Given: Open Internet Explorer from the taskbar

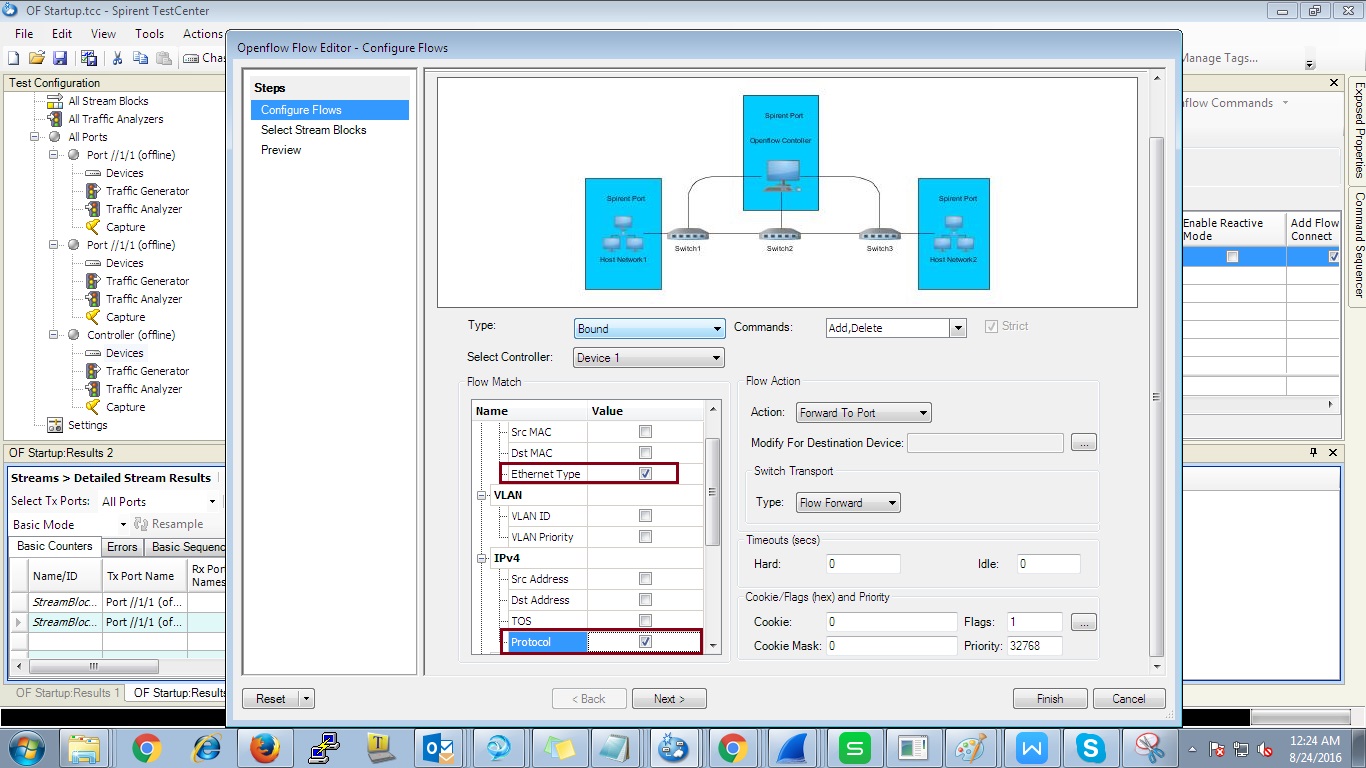Looking at the screenshot, I should pos(207,748).
